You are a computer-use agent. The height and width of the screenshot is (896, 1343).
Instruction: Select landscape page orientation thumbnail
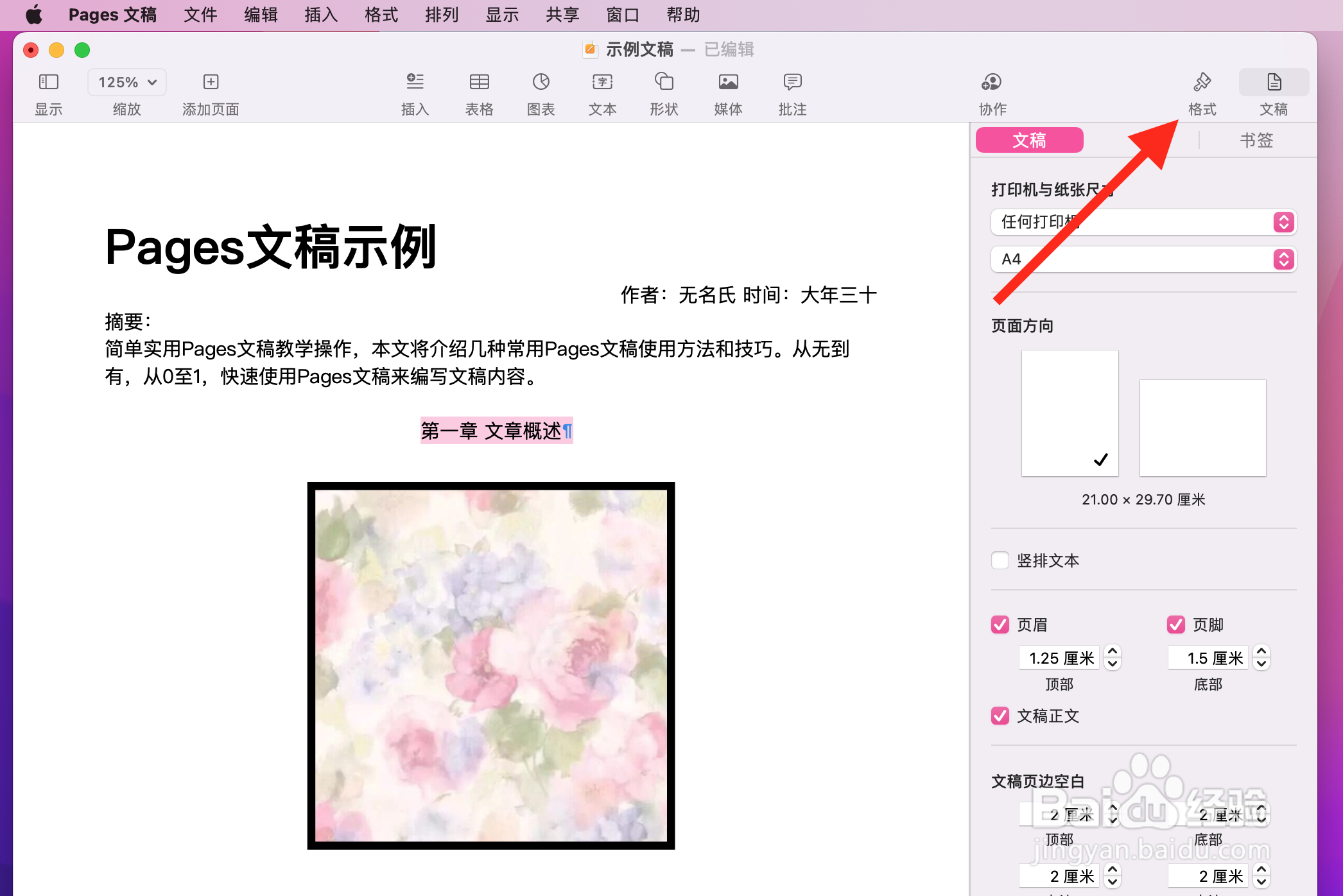(x=1203, y=428)
